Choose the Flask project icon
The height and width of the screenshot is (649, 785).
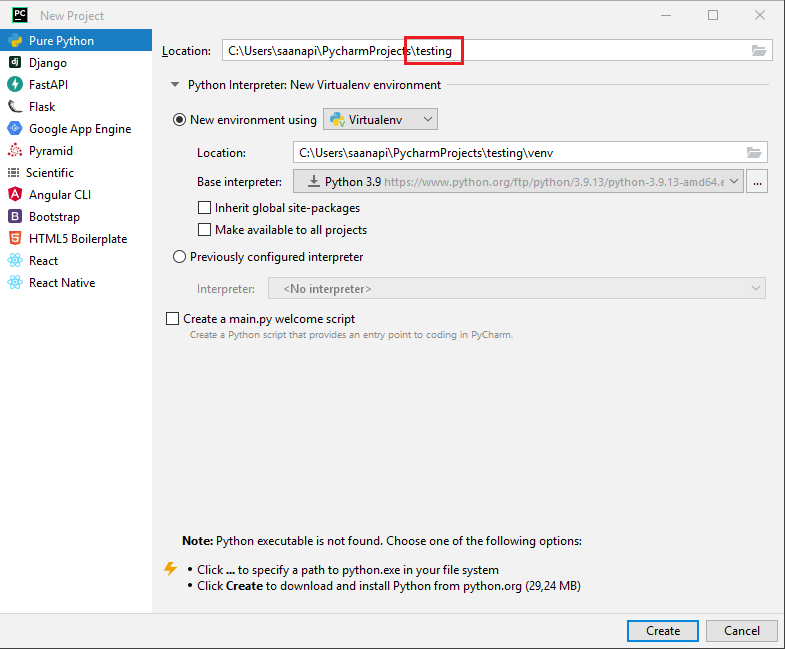[x=15, y=107]
